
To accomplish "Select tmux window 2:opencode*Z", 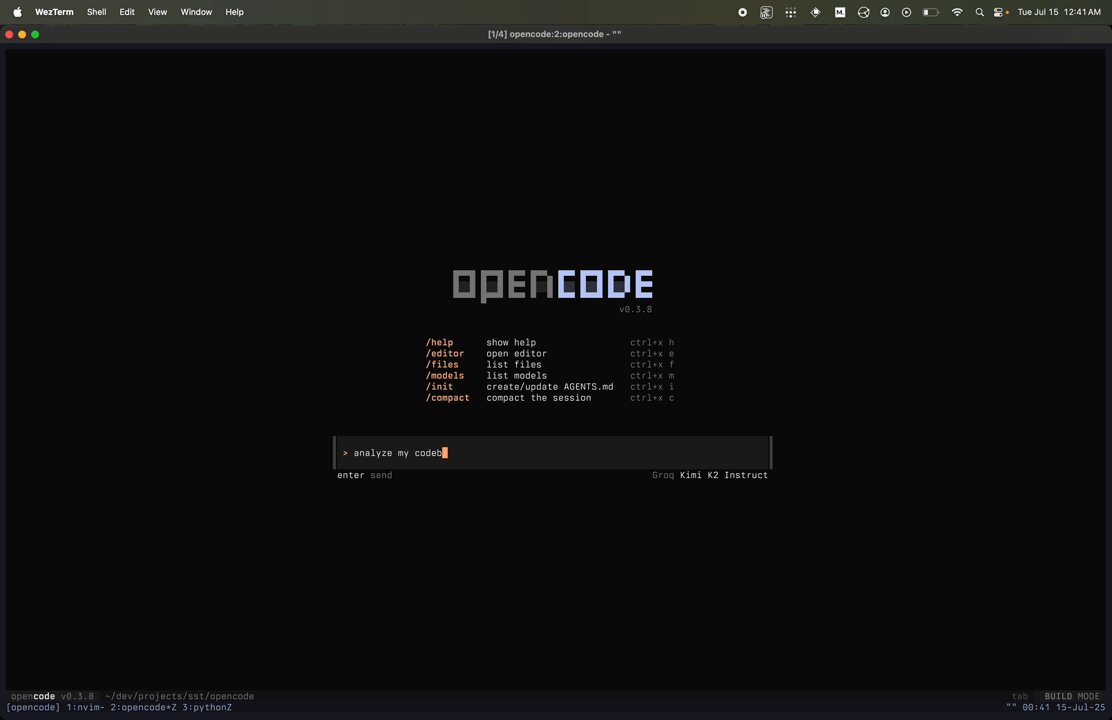I will coord(143,707).
